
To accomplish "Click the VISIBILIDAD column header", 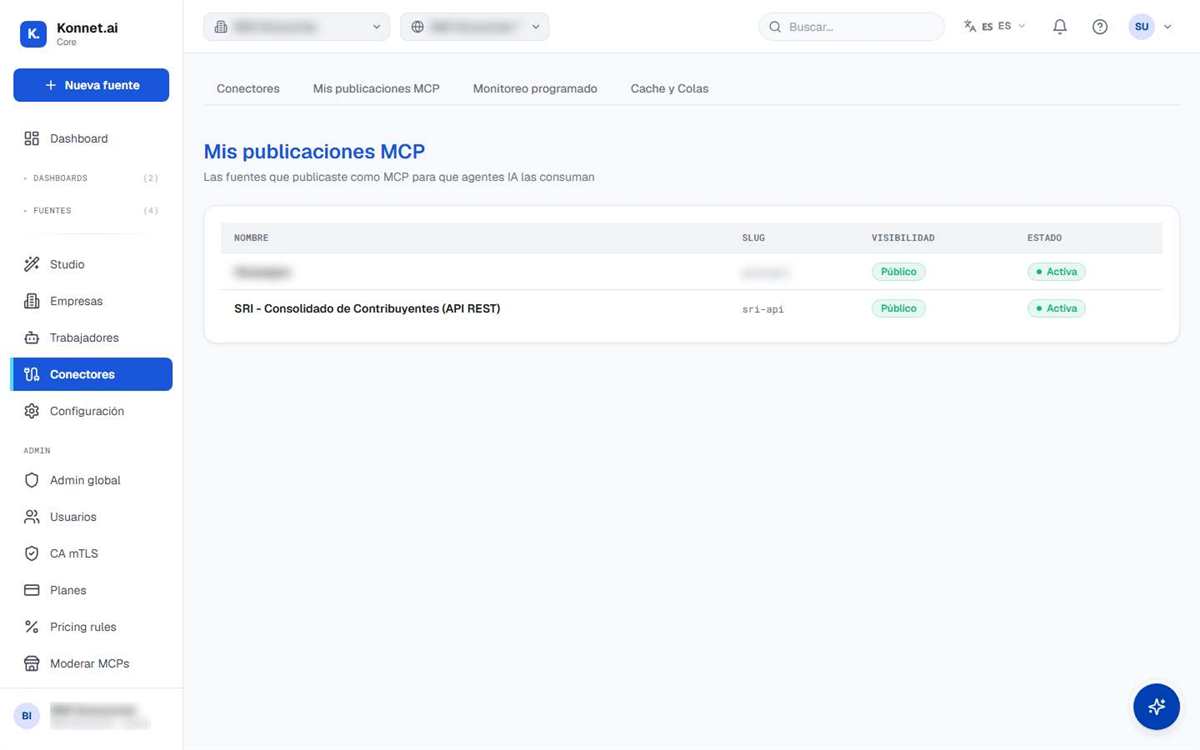I will click(903, 238).
